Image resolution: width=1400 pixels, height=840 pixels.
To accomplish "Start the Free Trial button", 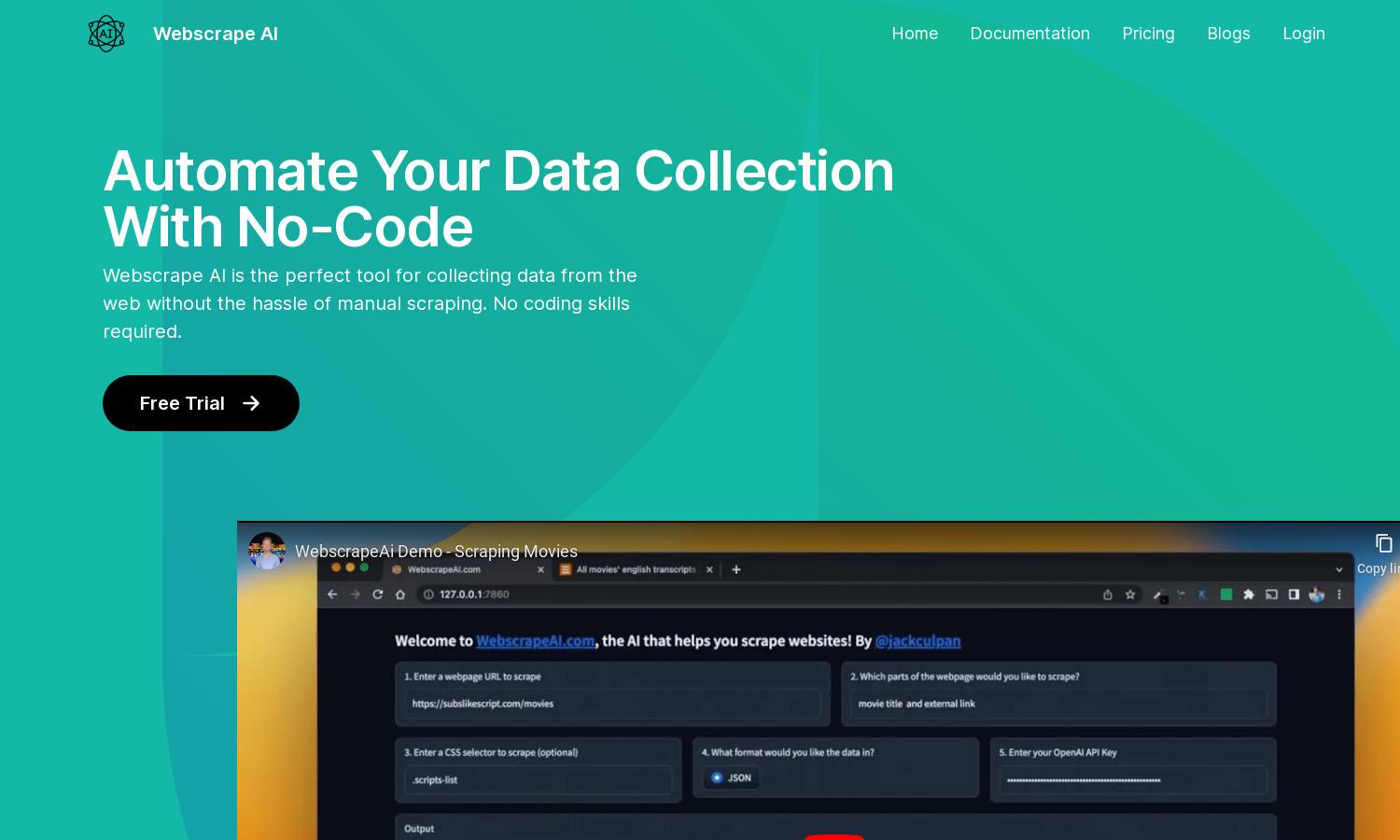I will tap(201, 403).
